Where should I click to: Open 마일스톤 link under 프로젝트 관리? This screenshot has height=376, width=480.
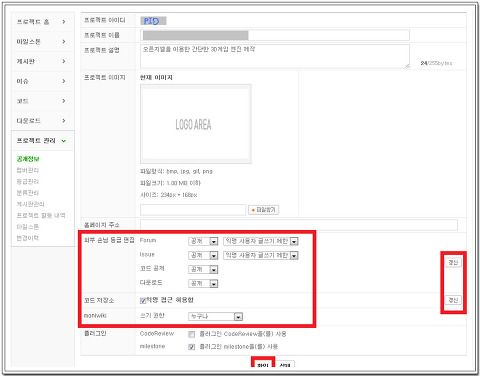click(x=28, y=227)
